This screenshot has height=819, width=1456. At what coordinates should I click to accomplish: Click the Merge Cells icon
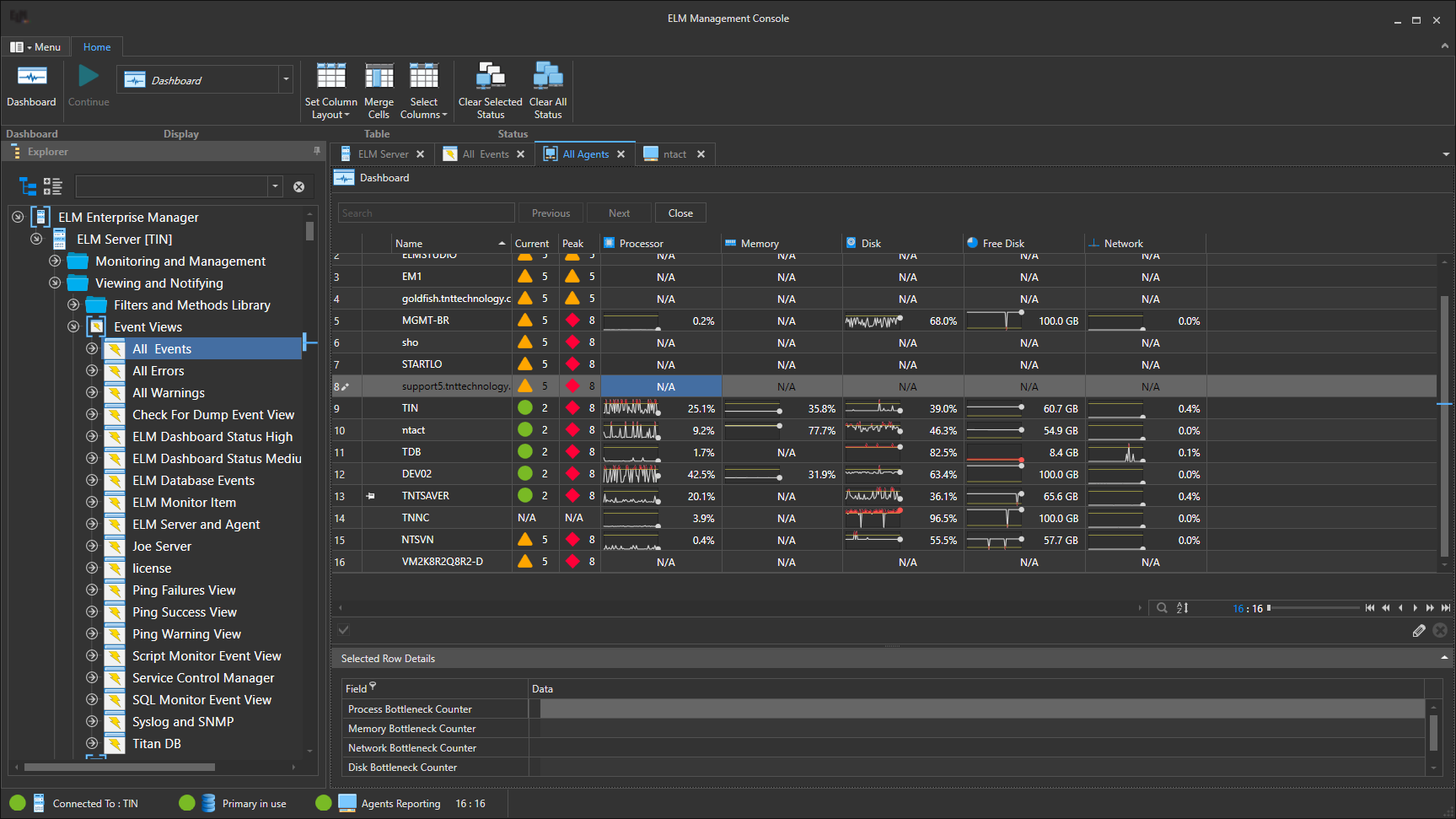[x=379, y=76]
